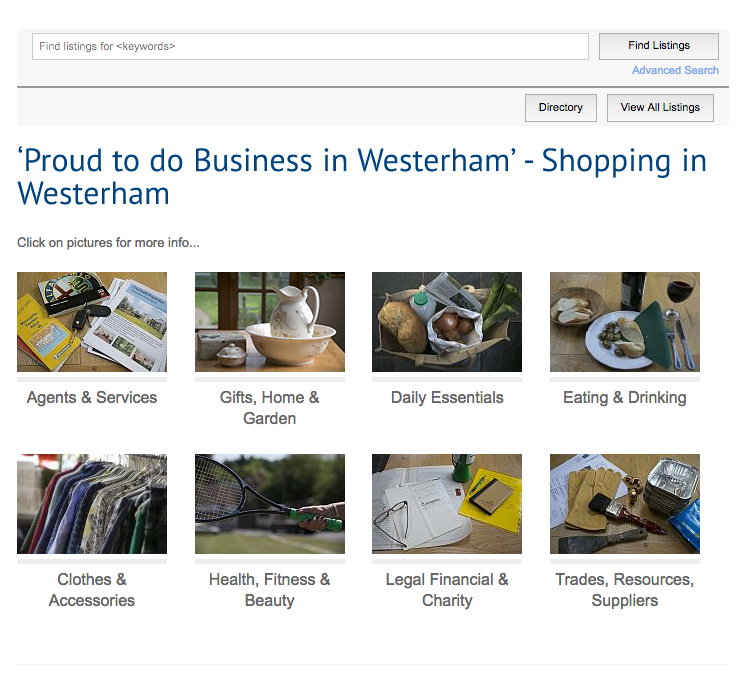Open the Trades, Resources, Suppliers gloves image
This screenshot has width=745, height=682.
click(x=625, y=504)
